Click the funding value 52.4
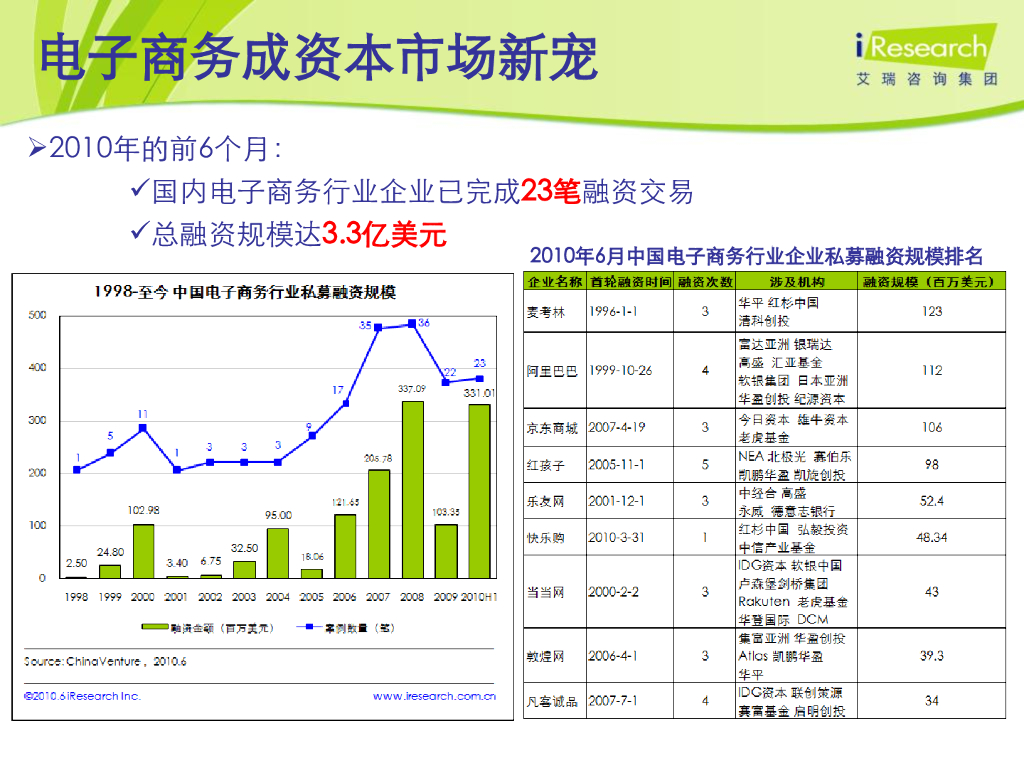 coord(932,501)
